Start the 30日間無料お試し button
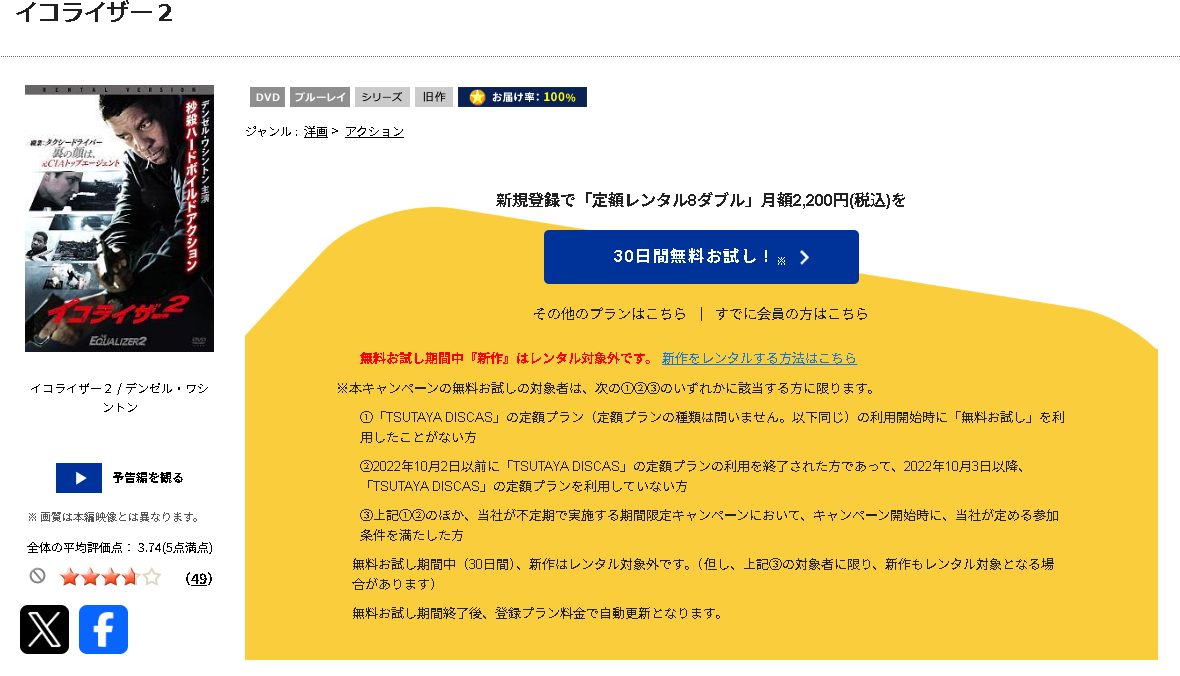The height and width of the screenshot is (676, 1180). [701, 257]
